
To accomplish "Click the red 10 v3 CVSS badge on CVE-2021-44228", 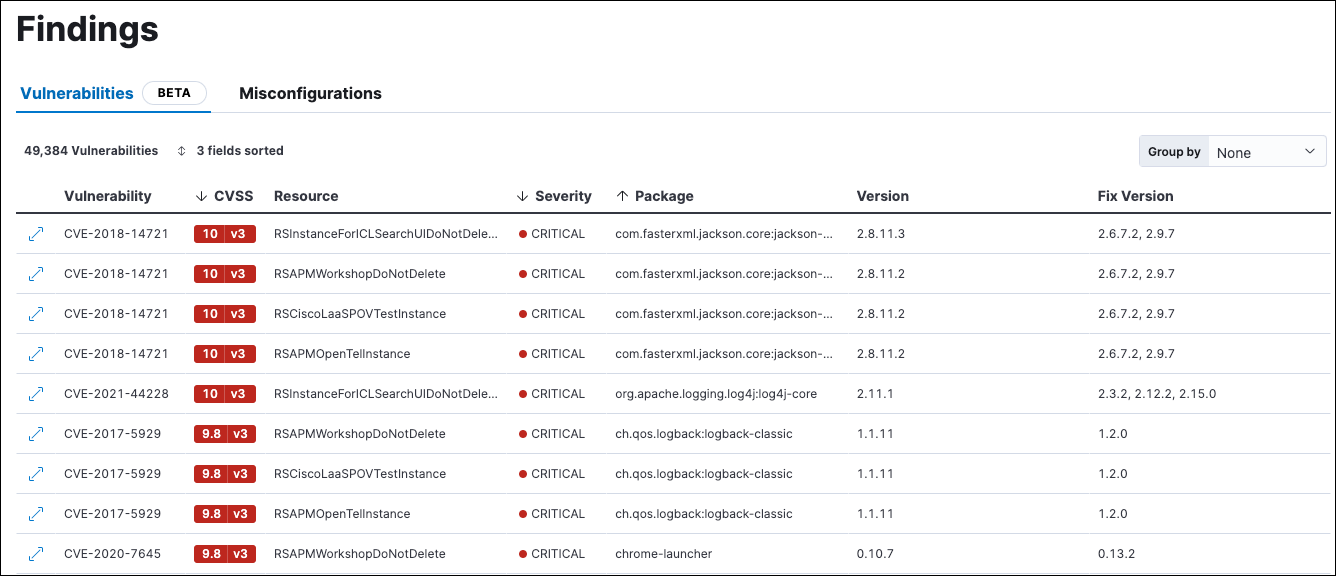I will (225, 393).
